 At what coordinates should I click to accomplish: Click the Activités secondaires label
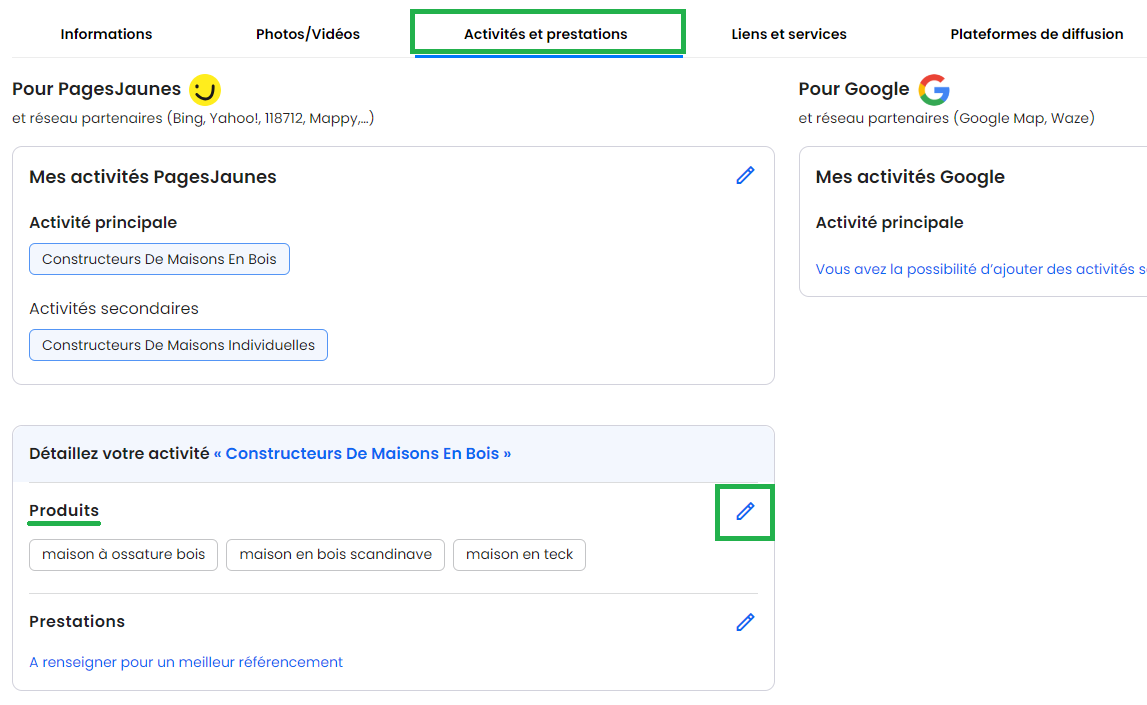[x=114, y=309]
